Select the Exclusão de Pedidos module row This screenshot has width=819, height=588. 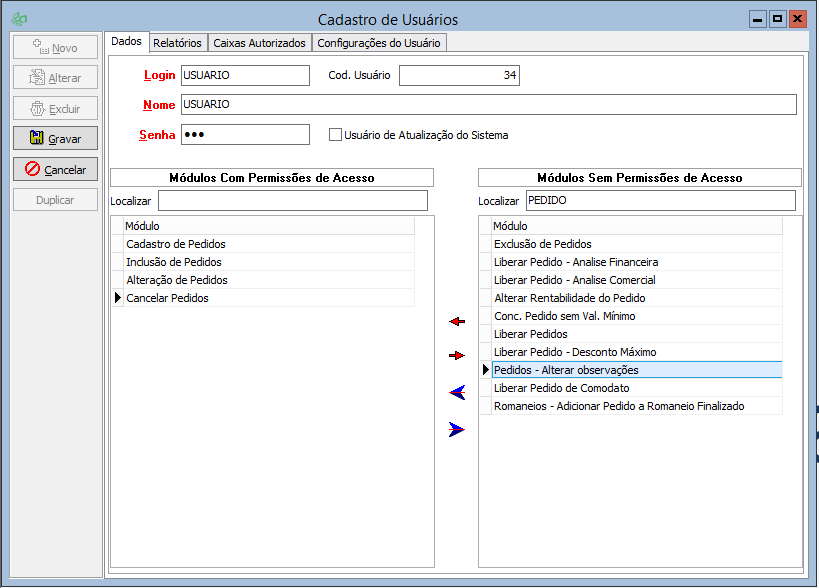tap(543, 244)
